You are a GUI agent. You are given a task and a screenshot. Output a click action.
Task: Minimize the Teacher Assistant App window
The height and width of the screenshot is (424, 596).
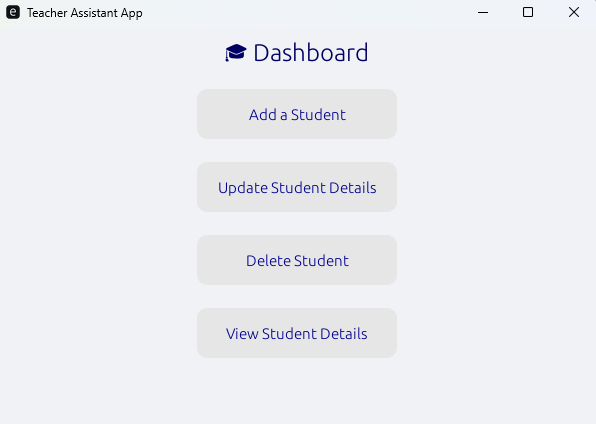pyautogui.click(x=483, y=12)
